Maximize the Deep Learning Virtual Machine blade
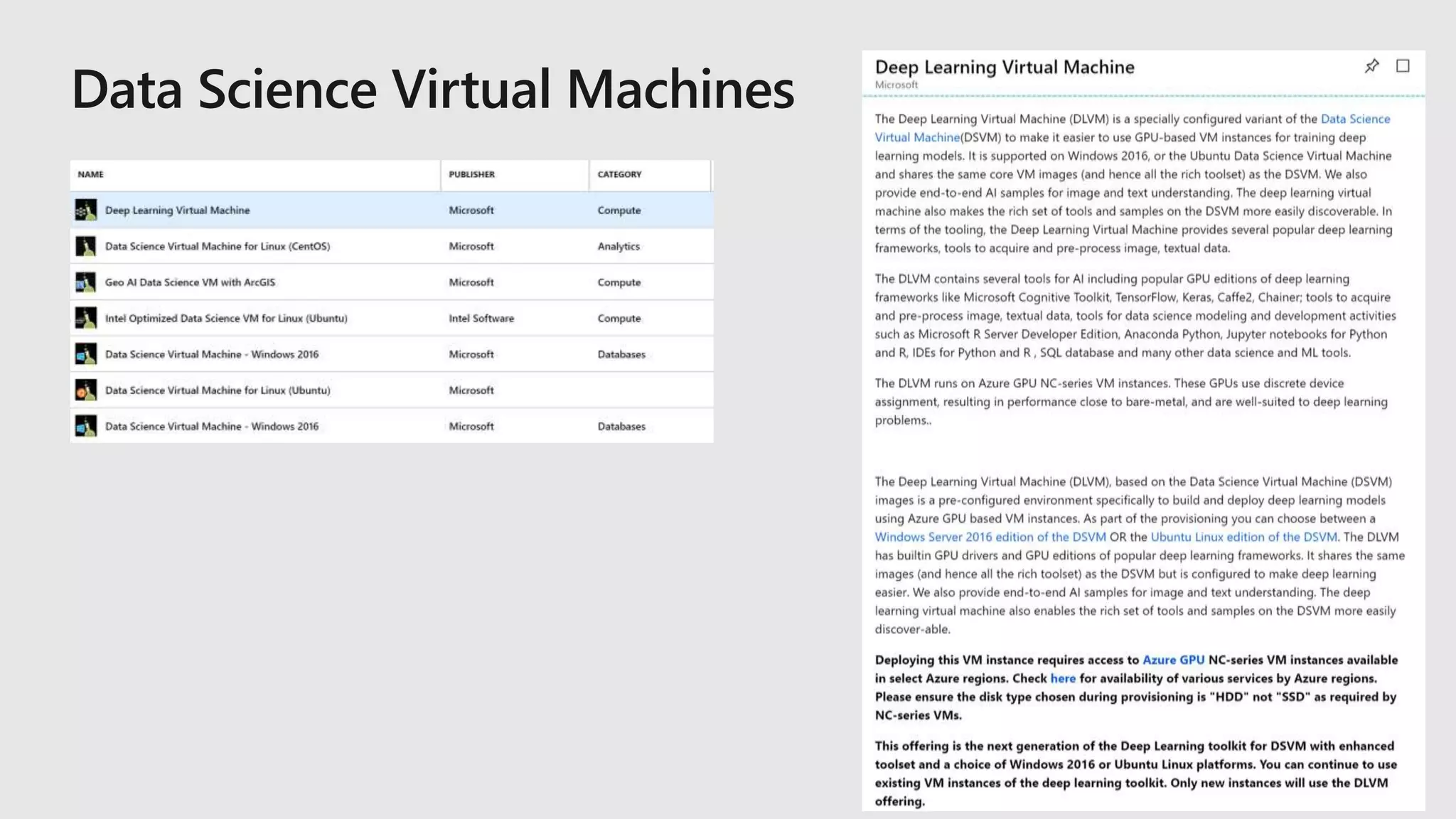The width and height of the screenshot is (1456, 819). pos(1403,66)
